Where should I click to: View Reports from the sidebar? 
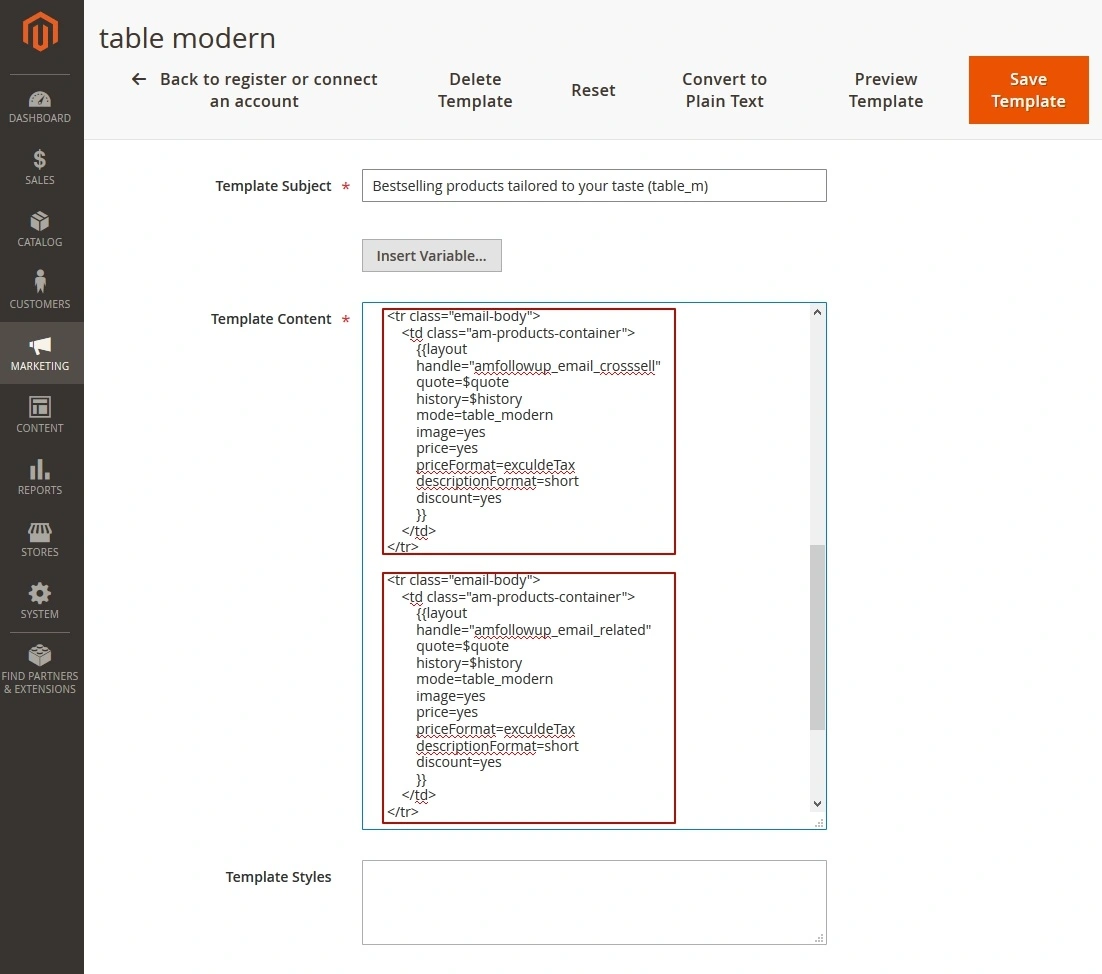click(40, 477)
